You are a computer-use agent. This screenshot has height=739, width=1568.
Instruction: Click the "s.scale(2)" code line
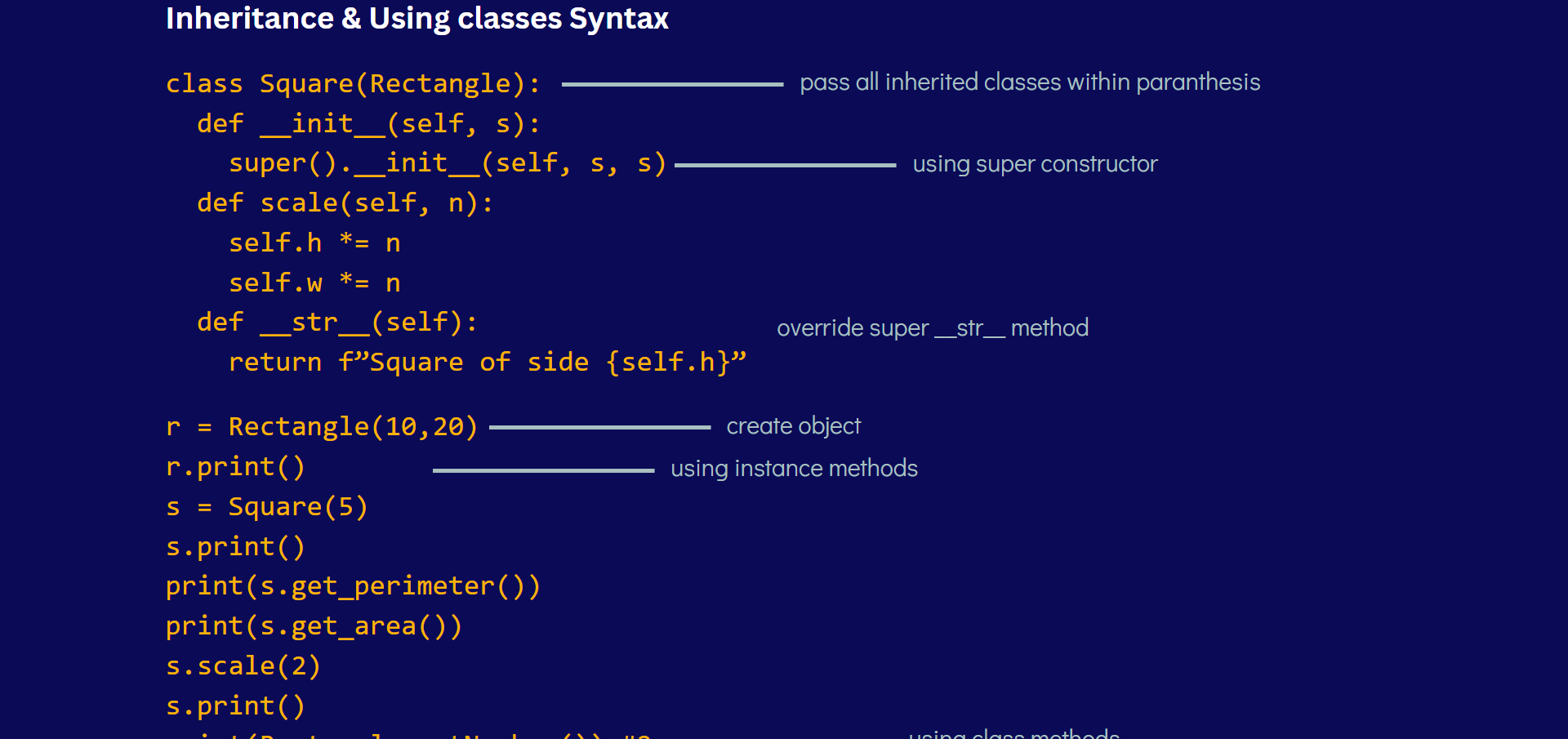(x=243, y=666)
